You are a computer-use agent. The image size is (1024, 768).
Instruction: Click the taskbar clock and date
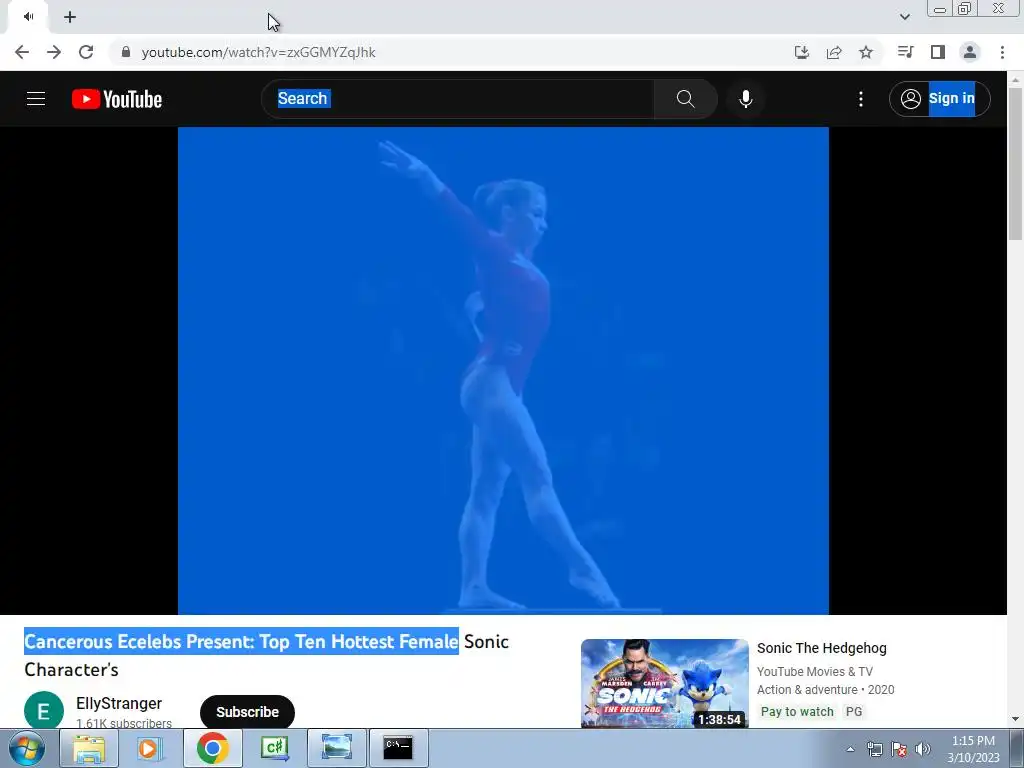(x=973, y=749)
